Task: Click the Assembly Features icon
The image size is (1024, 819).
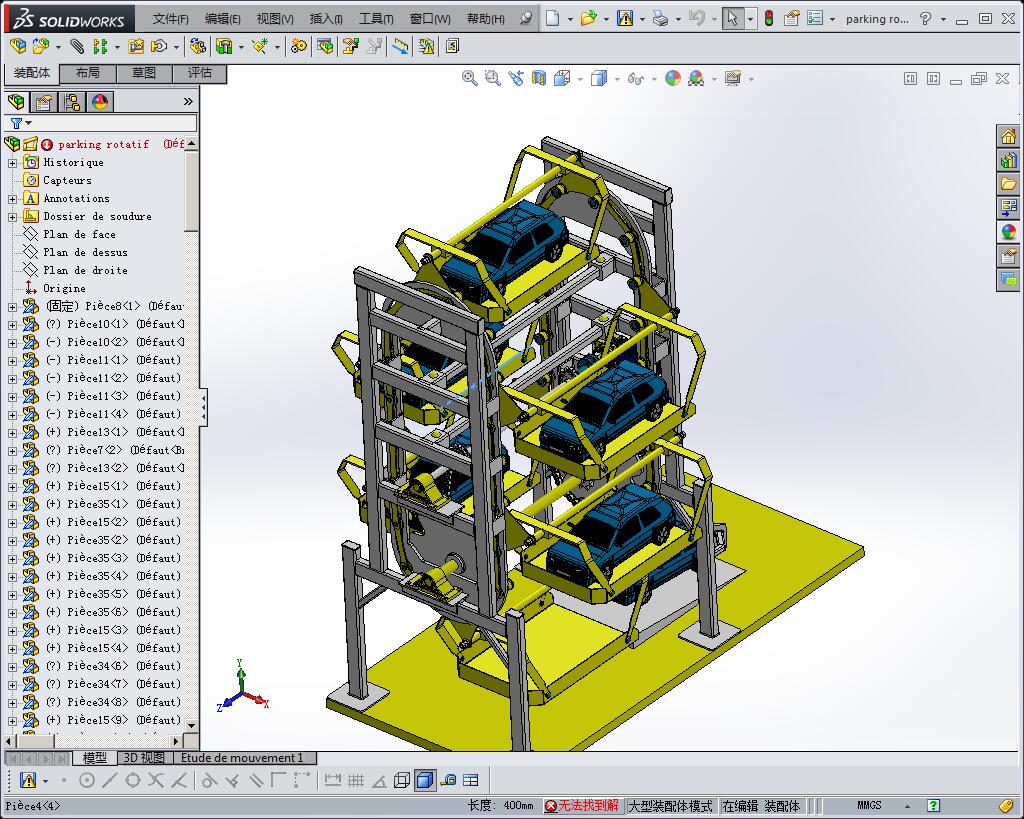Action: [224, 46]
